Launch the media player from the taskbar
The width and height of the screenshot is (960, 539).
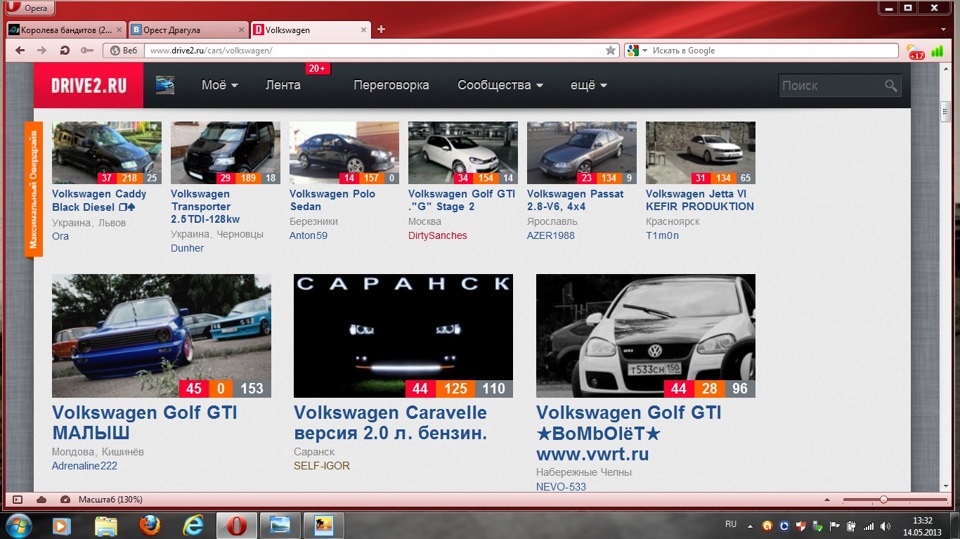(x=61, y=526)
